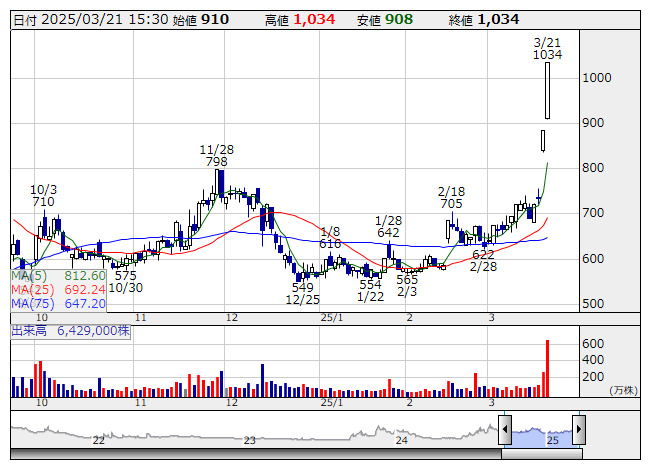Click the year 23 marker in navigator
Viewport: 653px width, 470px height.
pyautogui.click(x=249, y=440)
